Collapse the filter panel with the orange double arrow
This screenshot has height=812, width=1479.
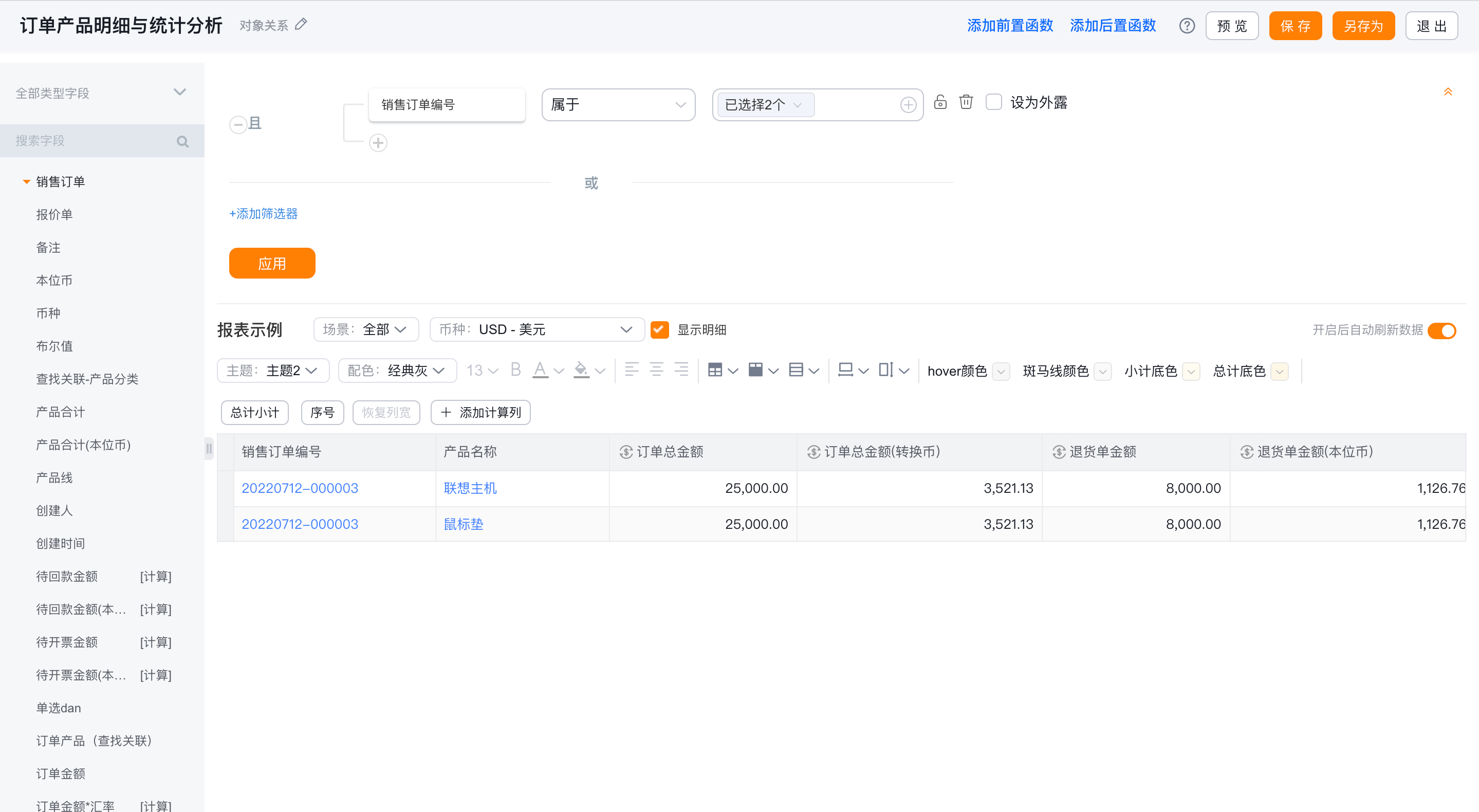point(1448,92)
